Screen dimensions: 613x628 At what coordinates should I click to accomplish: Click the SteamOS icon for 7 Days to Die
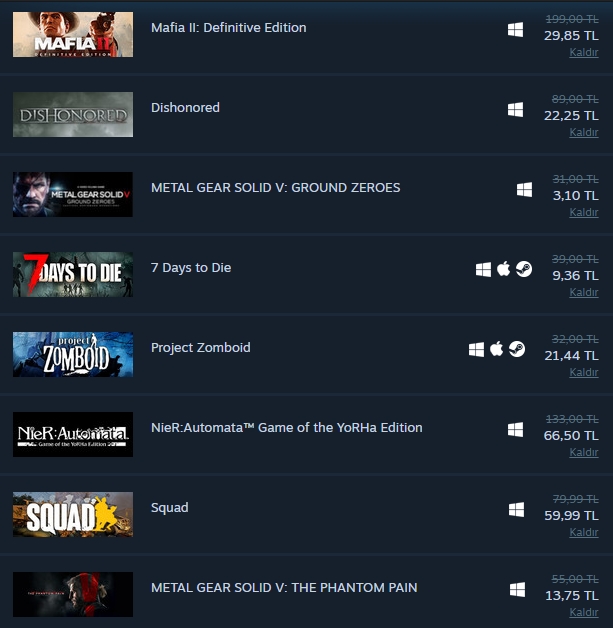(x=524, y=269)
